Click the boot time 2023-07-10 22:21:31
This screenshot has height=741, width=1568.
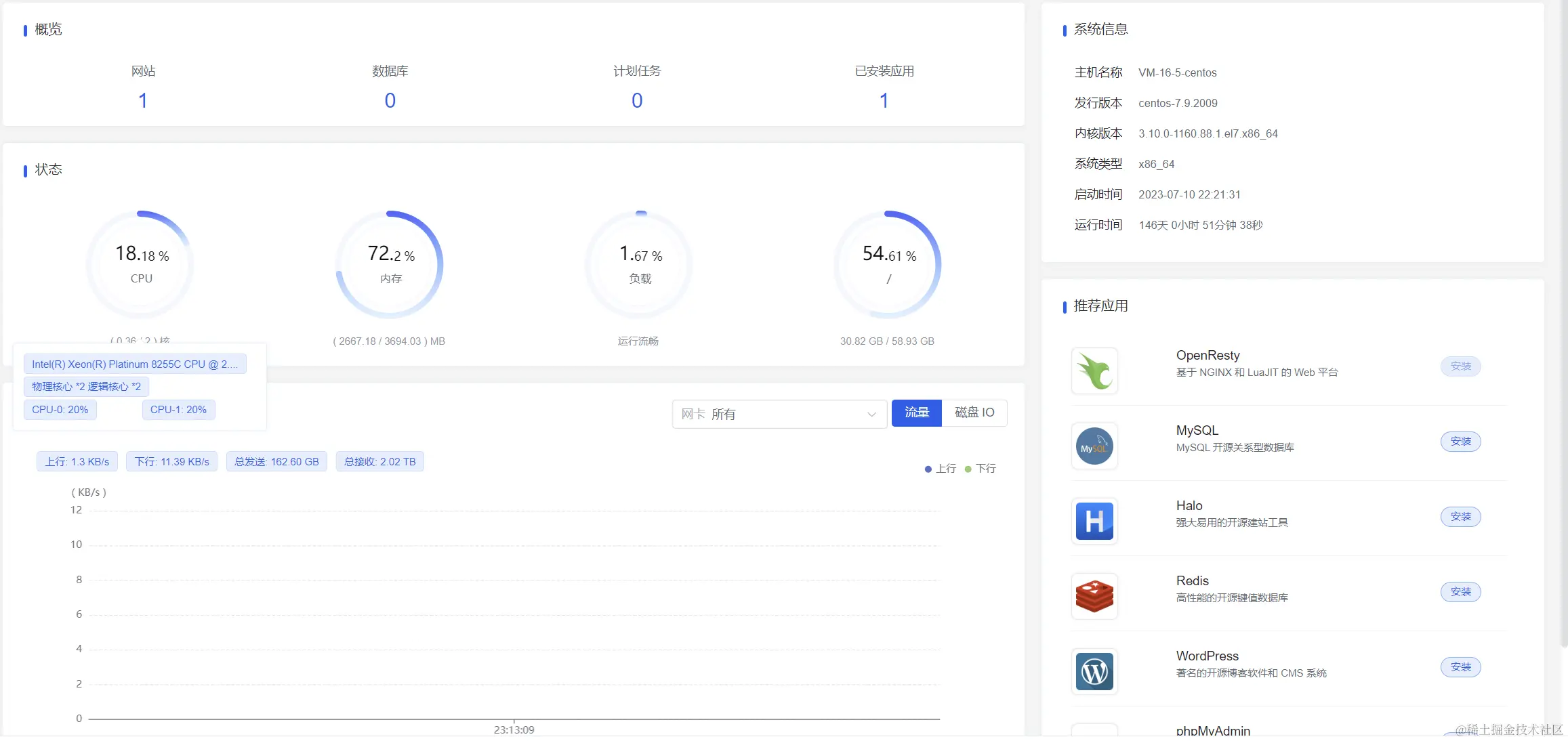tap(1189, 194)
